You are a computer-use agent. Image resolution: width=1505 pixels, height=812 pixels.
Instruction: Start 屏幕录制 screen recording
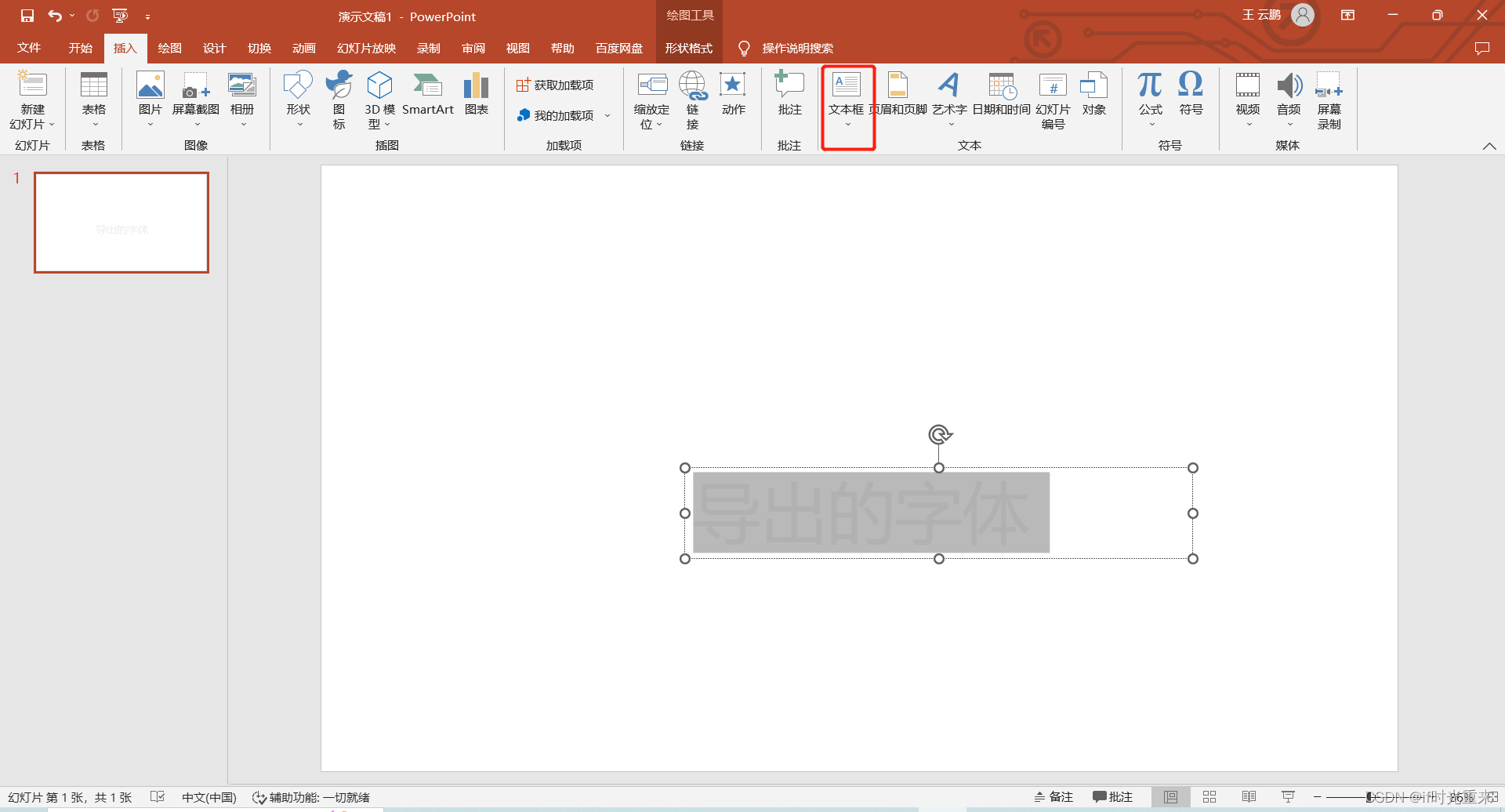tap(1329, 100)
